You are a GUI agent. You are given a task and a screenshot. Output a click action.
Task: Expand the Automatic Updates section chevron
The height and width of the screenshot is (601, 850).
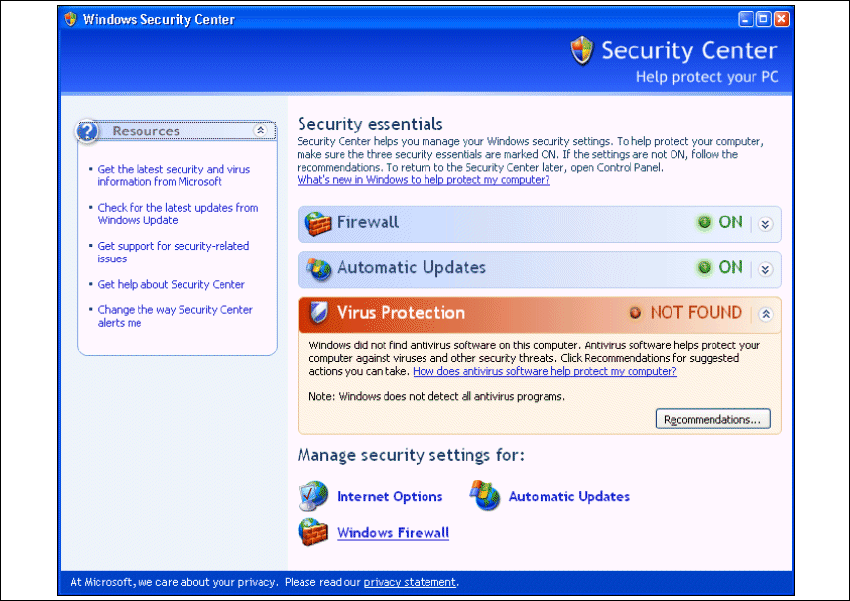pos(765,268)
